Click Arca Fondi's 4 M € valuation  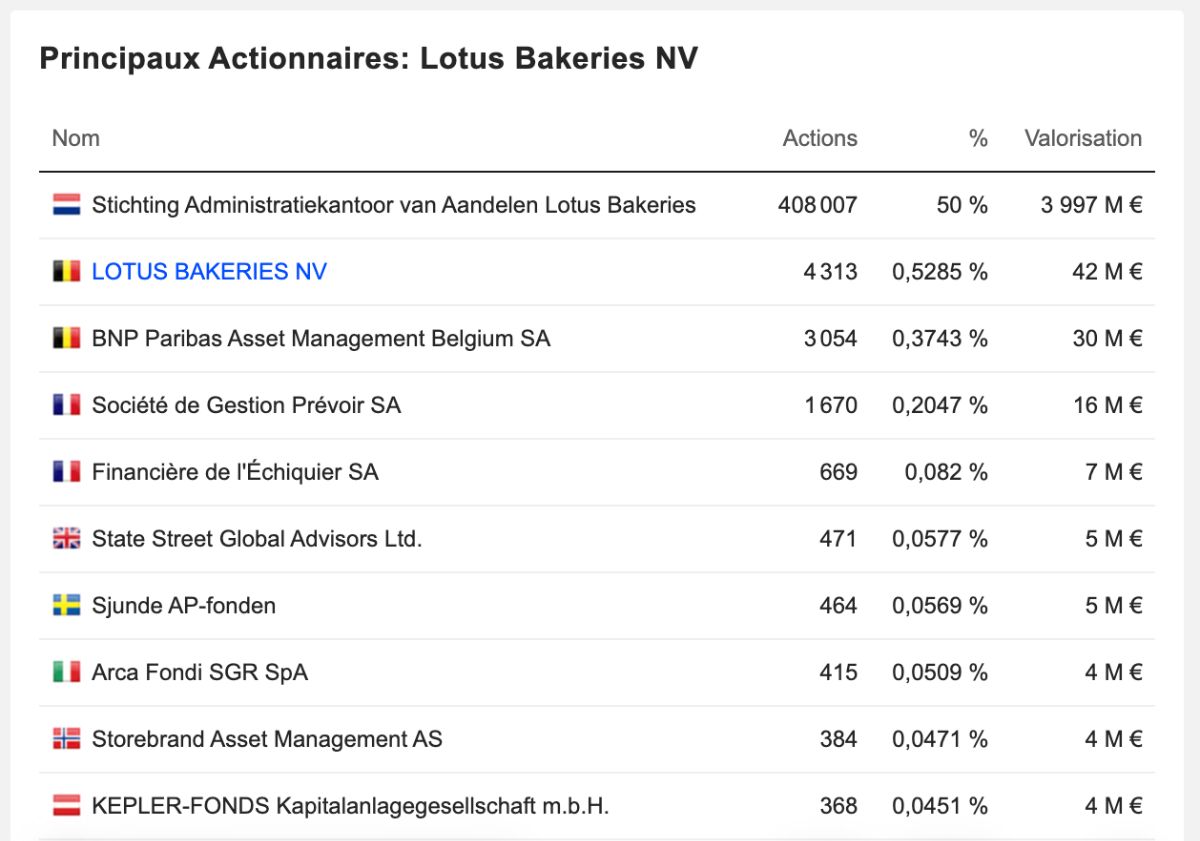tap(1113, 672)
